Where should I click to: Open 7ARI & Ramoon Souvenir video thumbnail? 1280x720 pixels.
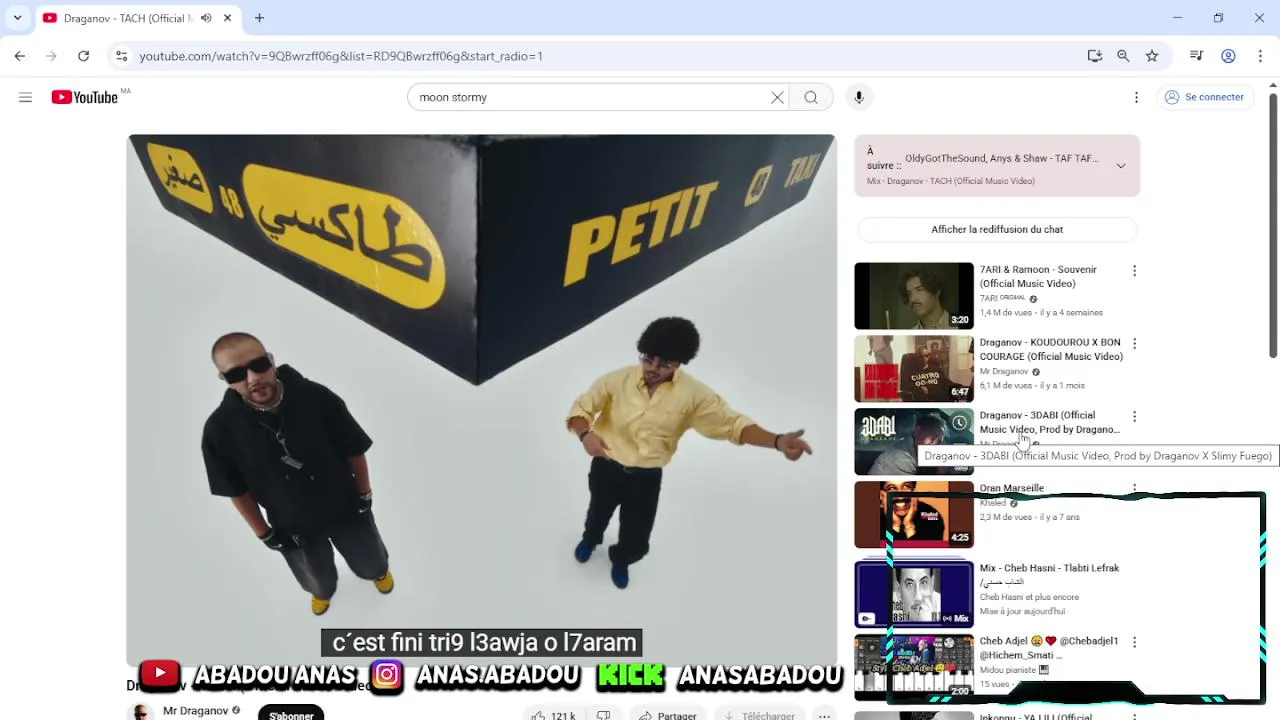click(x=914, y=296)
